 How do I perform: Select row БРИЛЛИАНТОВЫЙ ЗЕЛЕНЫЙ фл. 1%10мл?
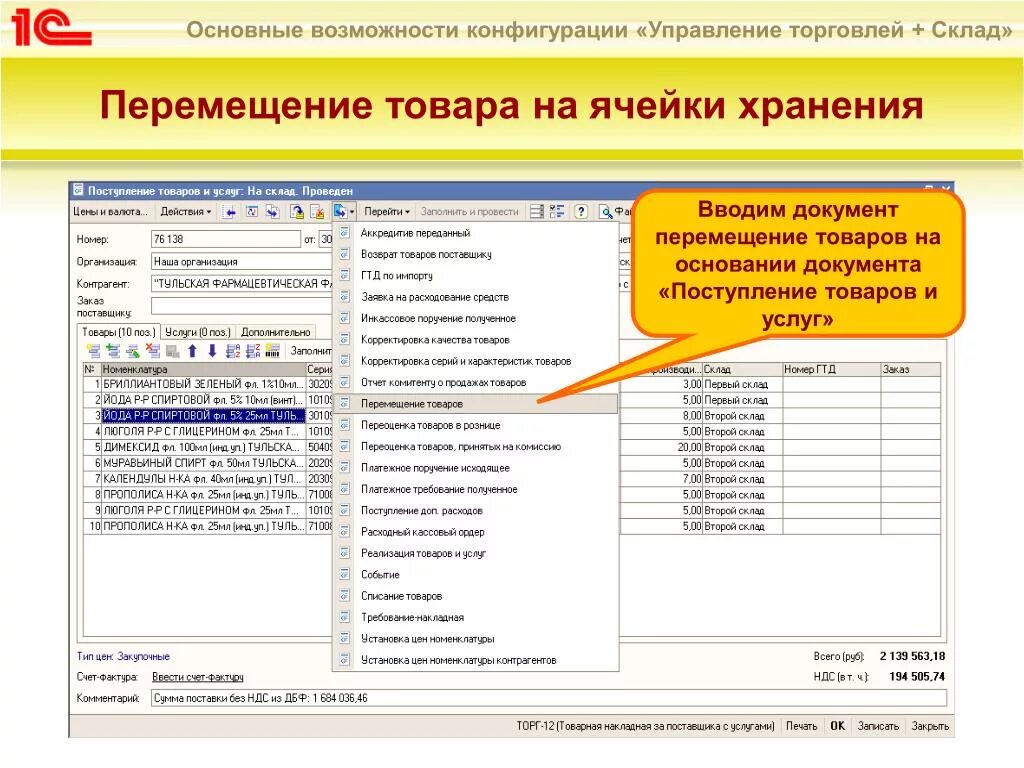pyautogui.click(x=203, y=384)
